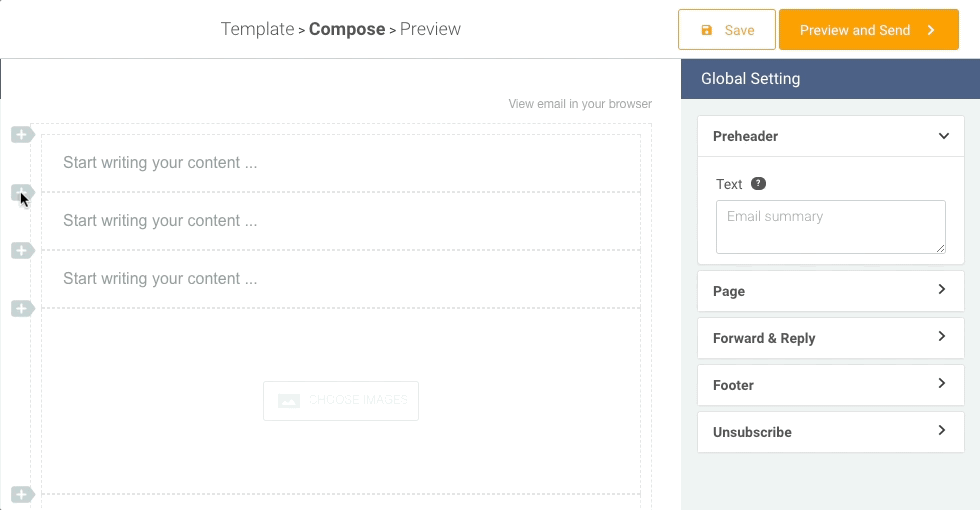Click the add-block plus icon above second content row
Viewport: 980px width, 510px height.
(22, 192)
